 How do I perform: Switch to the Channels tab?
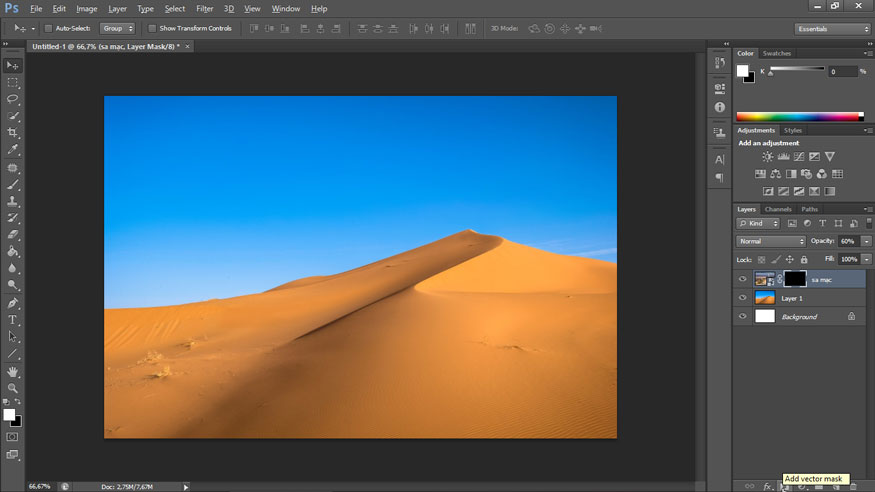click(x=778, y=209)
